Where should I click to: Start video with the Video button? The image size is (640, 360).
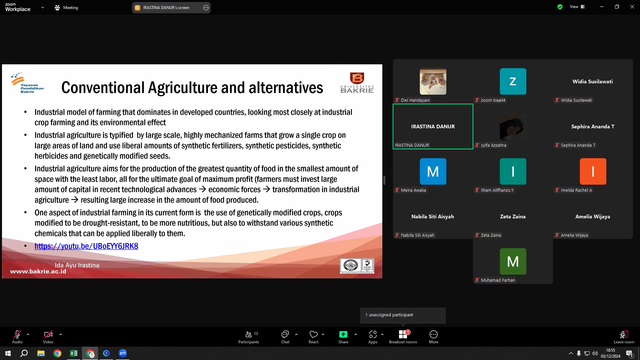click(x=48, y=337)
